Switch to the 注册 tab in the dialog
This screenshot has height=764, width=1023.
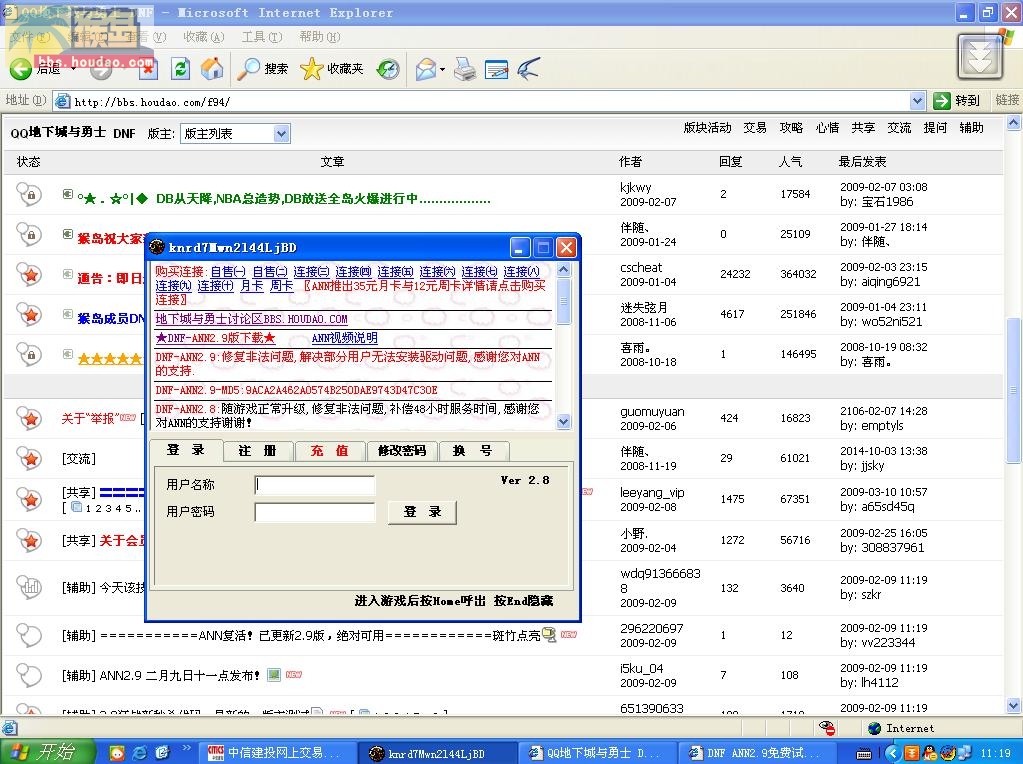tap(257, 451)
